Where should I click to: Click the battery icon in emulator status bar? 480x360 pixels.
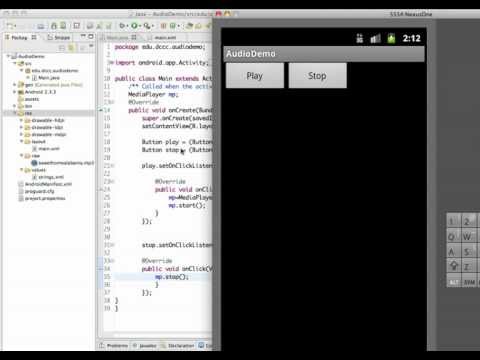(x=391, y=38)
